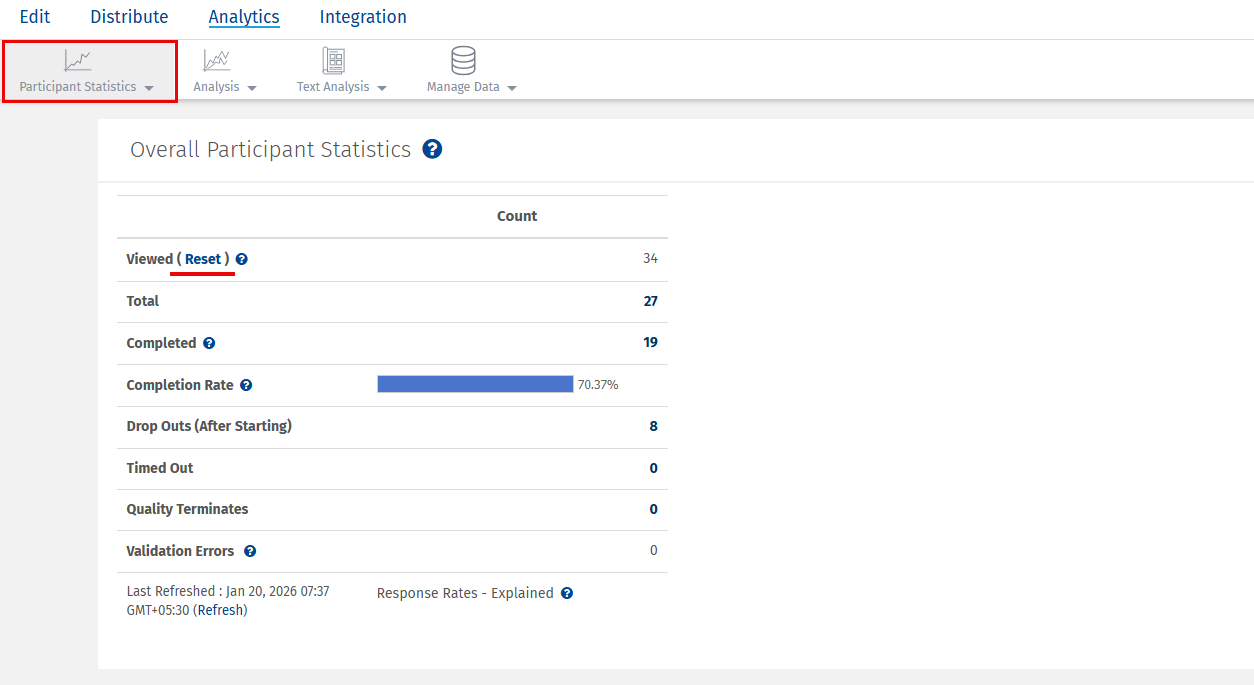Click the Completed help icon
Image resolution: width=1254 pixels, height=685 pixels.
click(x=209, y=342)
